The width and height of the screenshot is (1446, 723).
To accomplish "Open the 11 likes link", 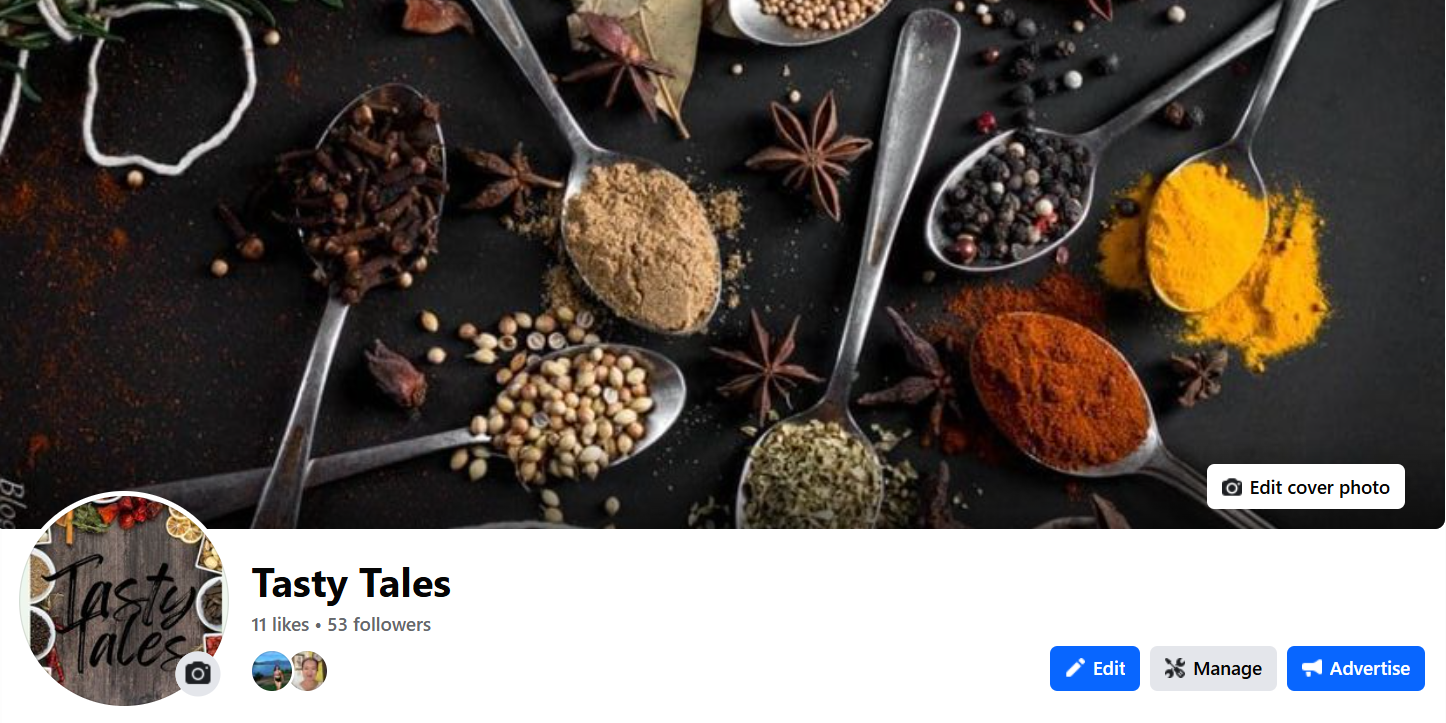I will (280, 625).
